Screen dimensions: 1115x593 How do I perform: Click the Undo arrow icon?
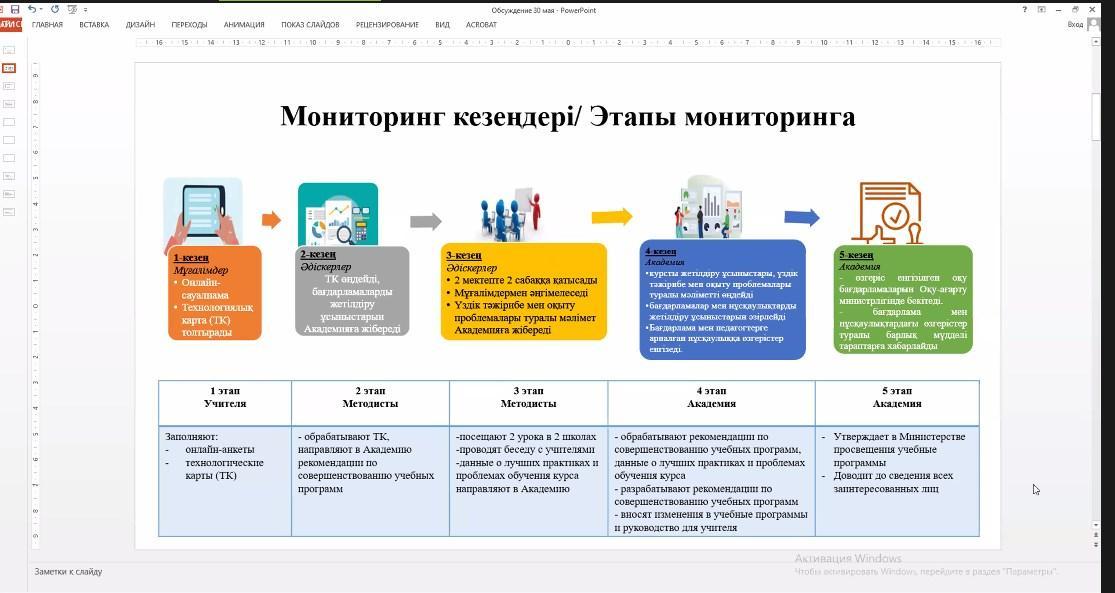tap(32, 9)
